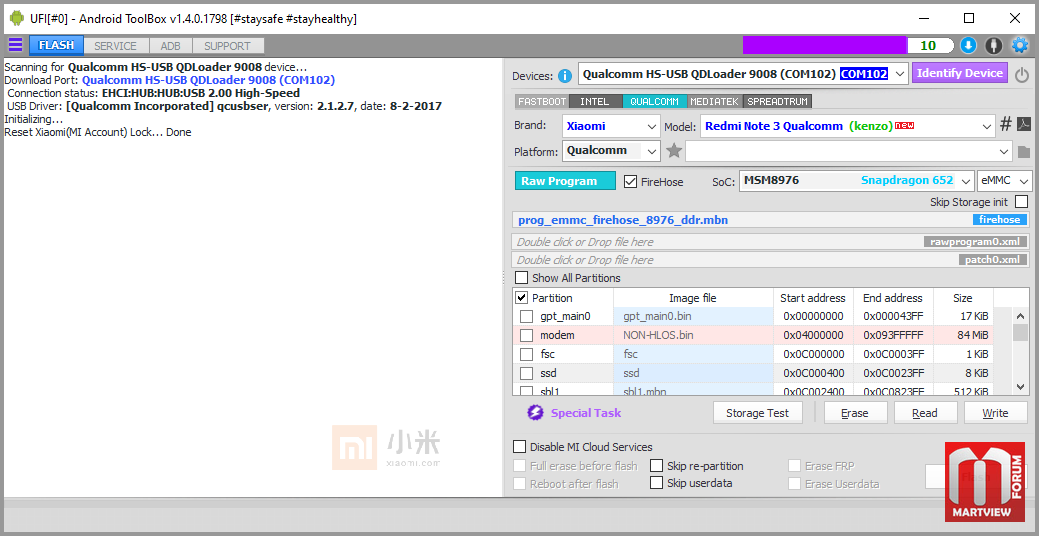Open the eMMC storage type dropdown

(1004, 181)
